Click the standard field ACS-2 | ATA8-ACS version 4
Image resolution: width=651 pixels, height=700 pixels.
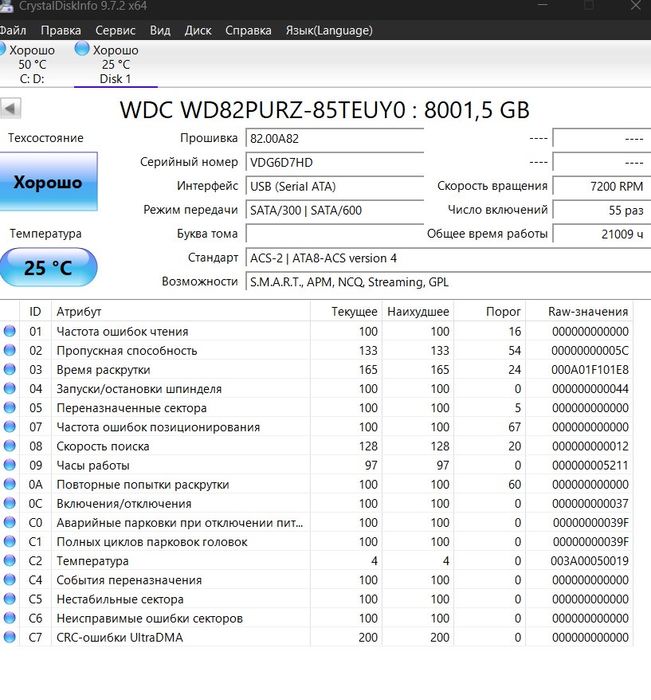(448, 258)
